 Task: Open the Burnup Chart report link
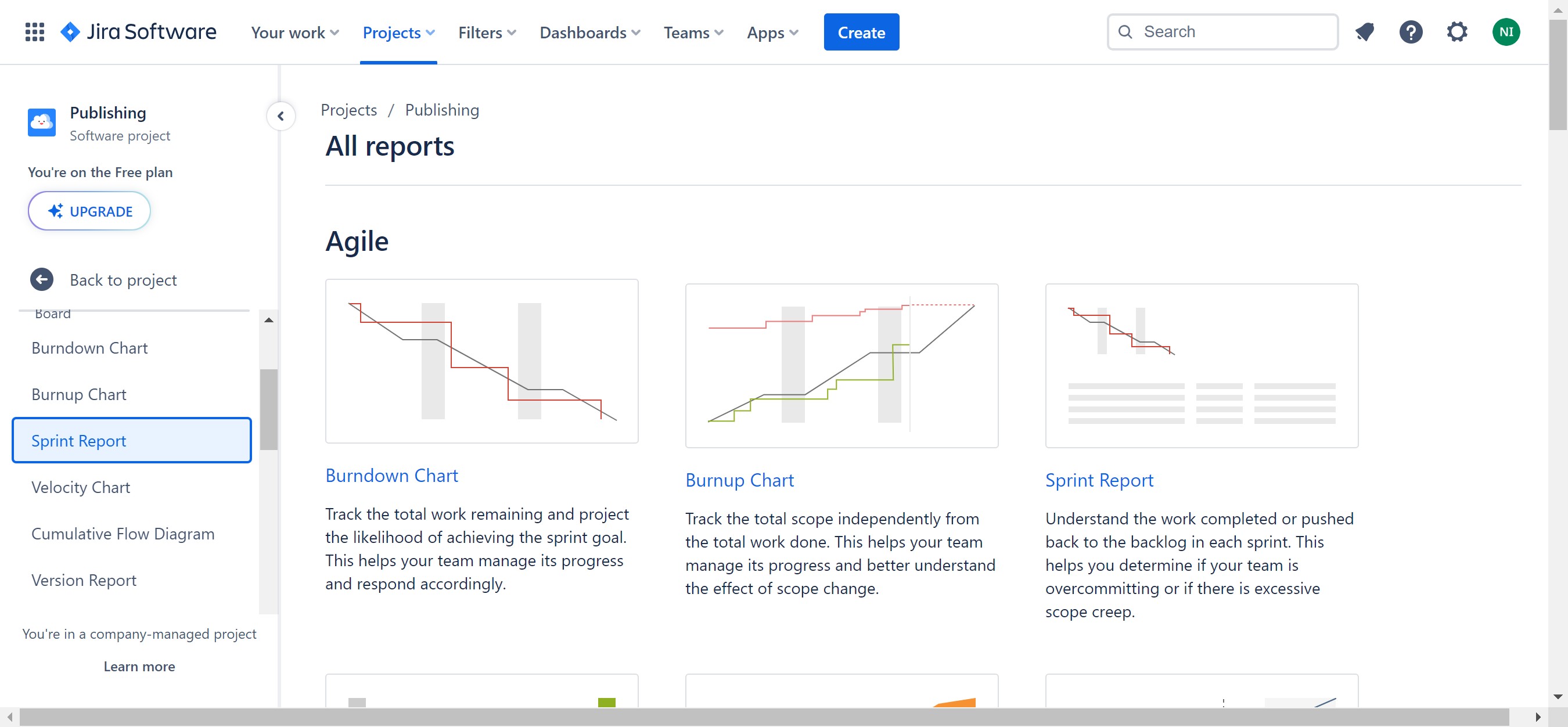pyautogui.click(x=739, y=480)
